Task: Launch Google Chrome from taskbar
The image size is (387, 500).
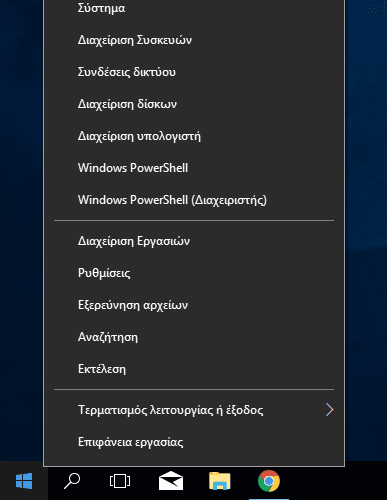Action: coord(269,481)
